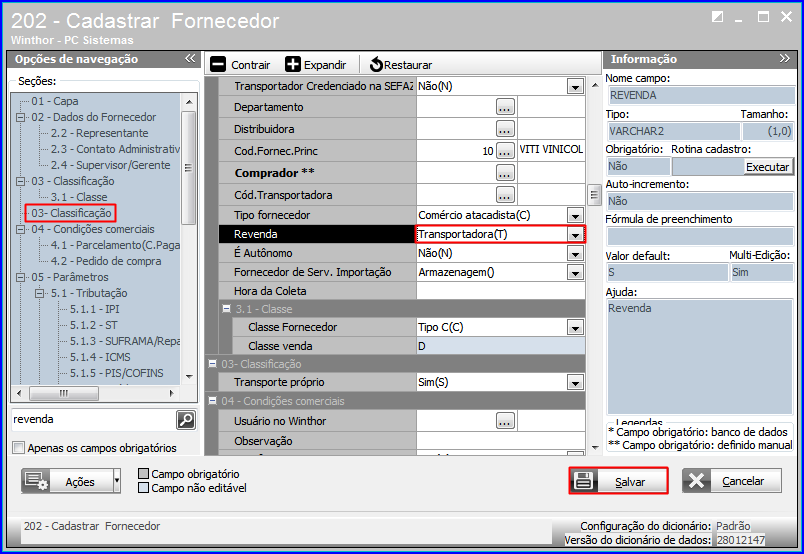Collapse tree node 02 - Dados do Fornecedor
804x554 pixels.
pyautogui.click(x=21, y=117)
